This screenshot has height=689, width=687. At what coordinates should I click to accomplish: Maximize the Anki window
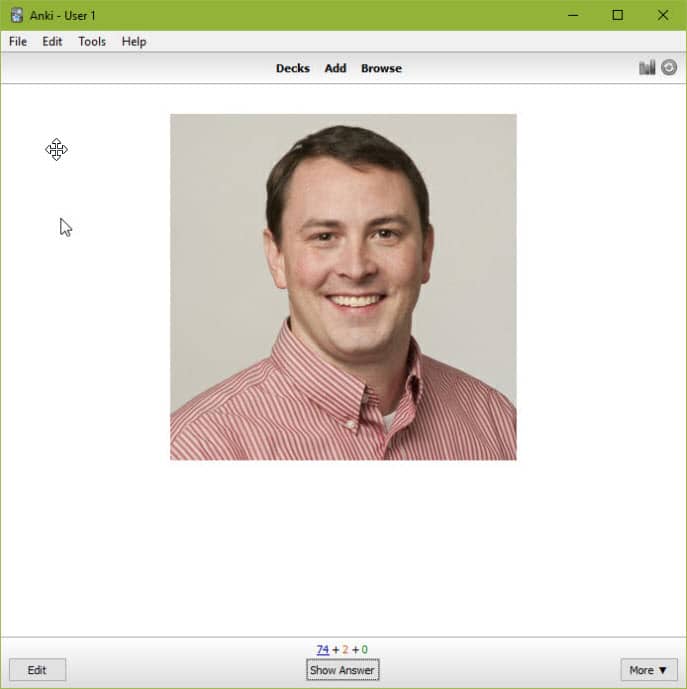618,15
